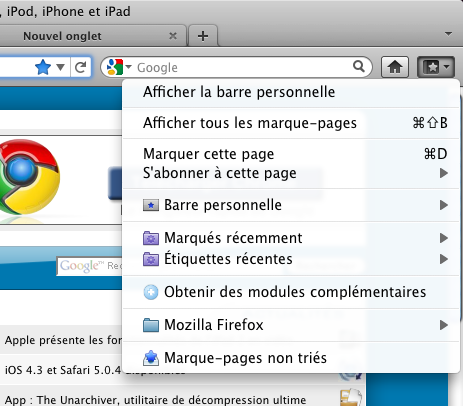Close the Nouvel onglet tab
The image size is (463, 406).
(173, 36)
